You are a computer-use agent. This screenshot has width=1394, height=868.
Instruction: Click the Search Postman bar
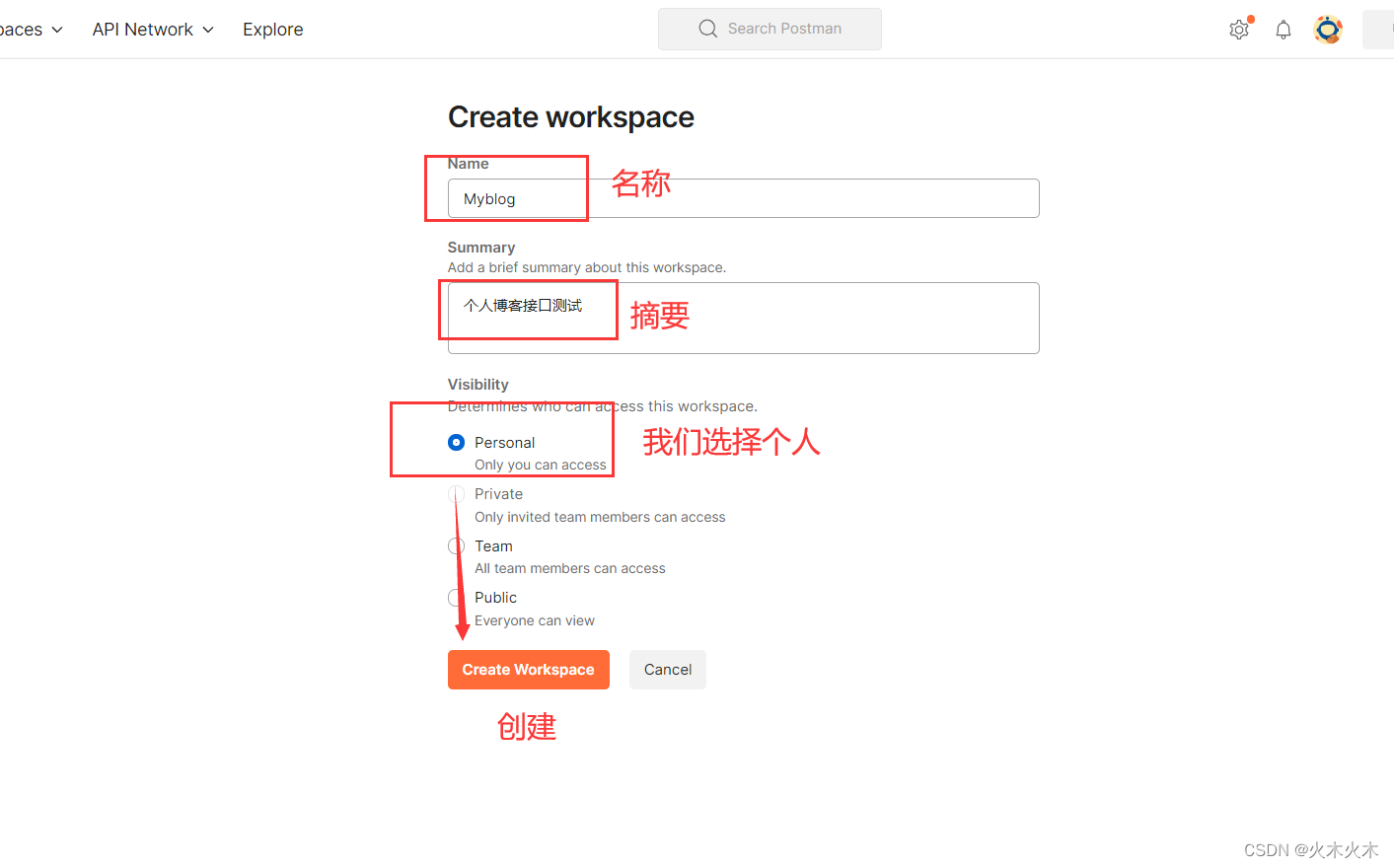(x=770, y=29)
